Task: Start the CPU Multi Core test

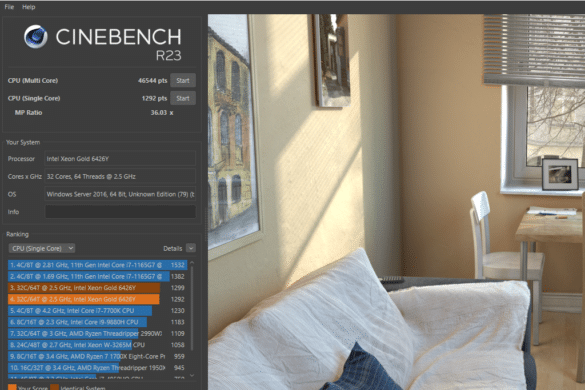Action: click(x=183, y=80)
